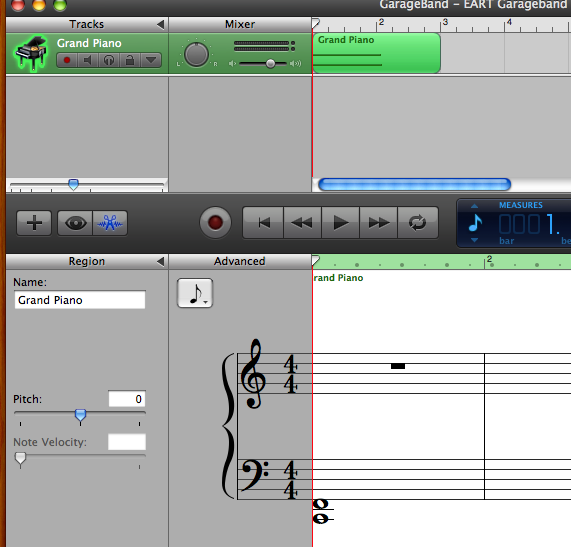
Task: Click the Grand Piano instrument icon
Action: [31, 53]
